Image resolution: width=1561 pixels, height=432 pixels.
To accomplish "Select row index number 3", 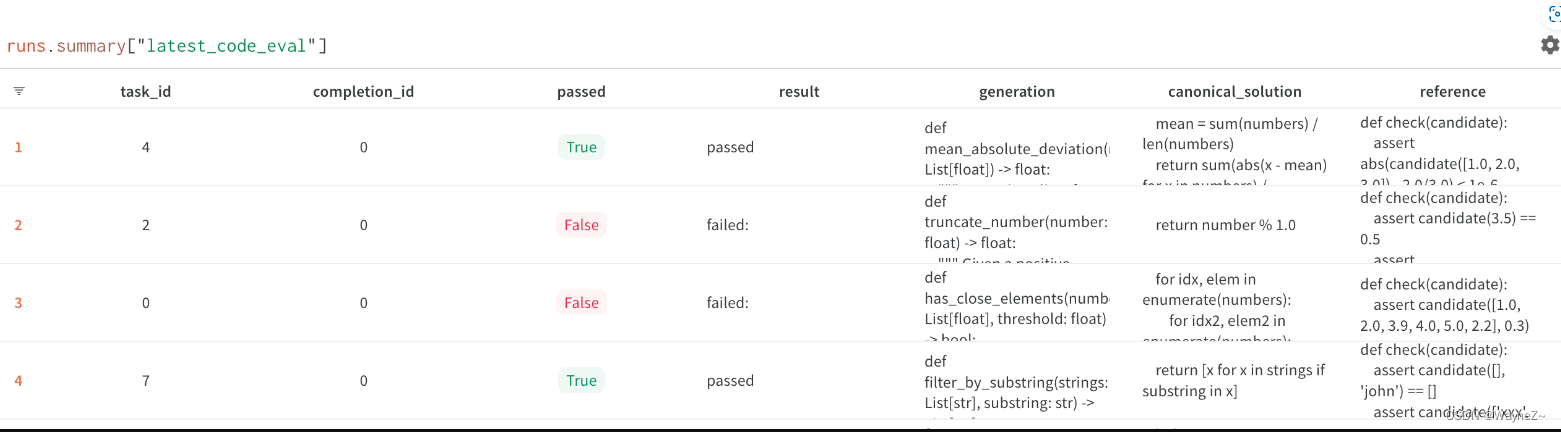I will pyautogui.click(x=18, y=303).
